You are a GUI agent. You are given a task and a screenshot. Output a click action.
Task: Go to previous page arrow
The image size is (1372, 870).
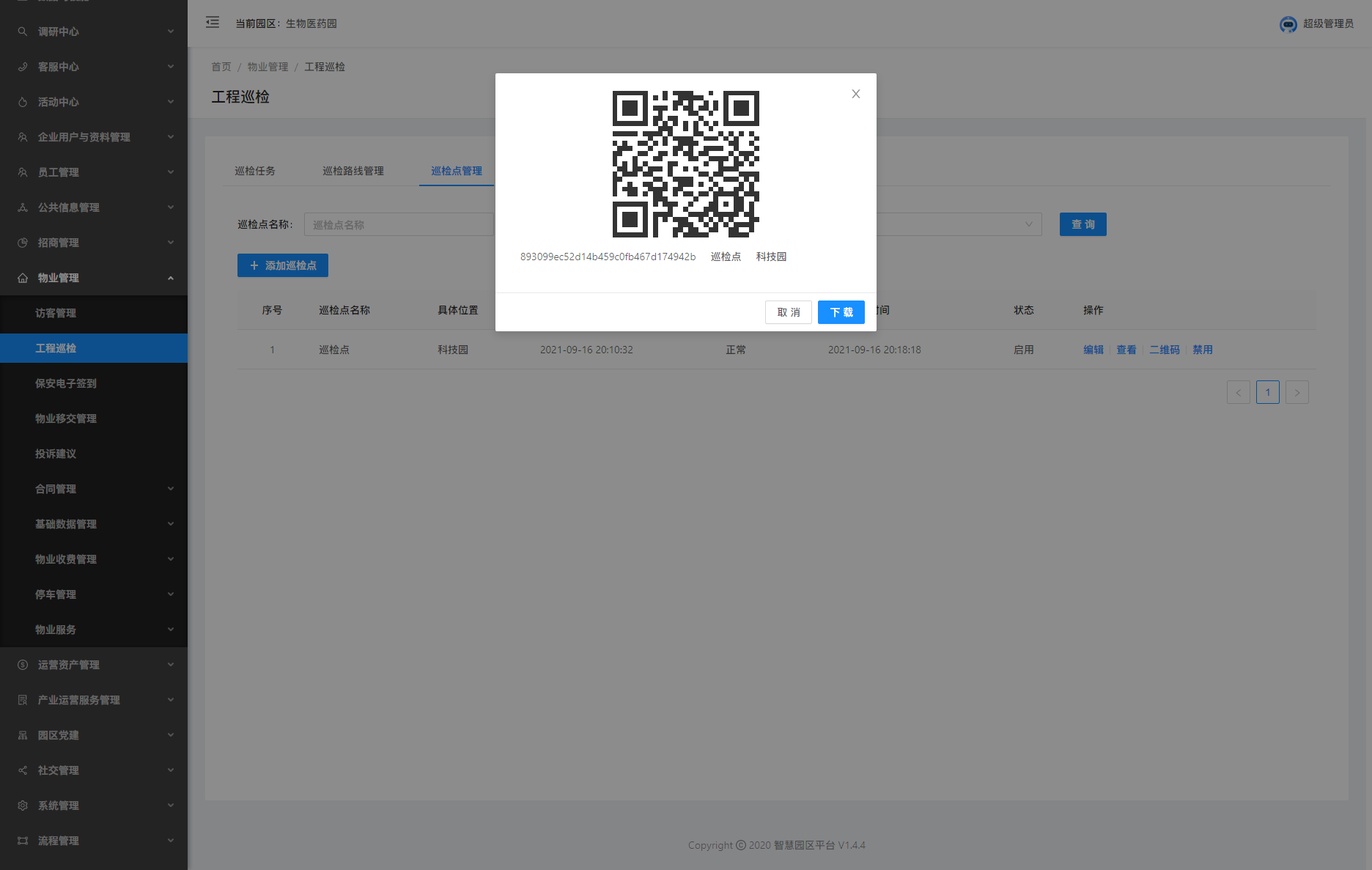click(x=1239, y=392)
